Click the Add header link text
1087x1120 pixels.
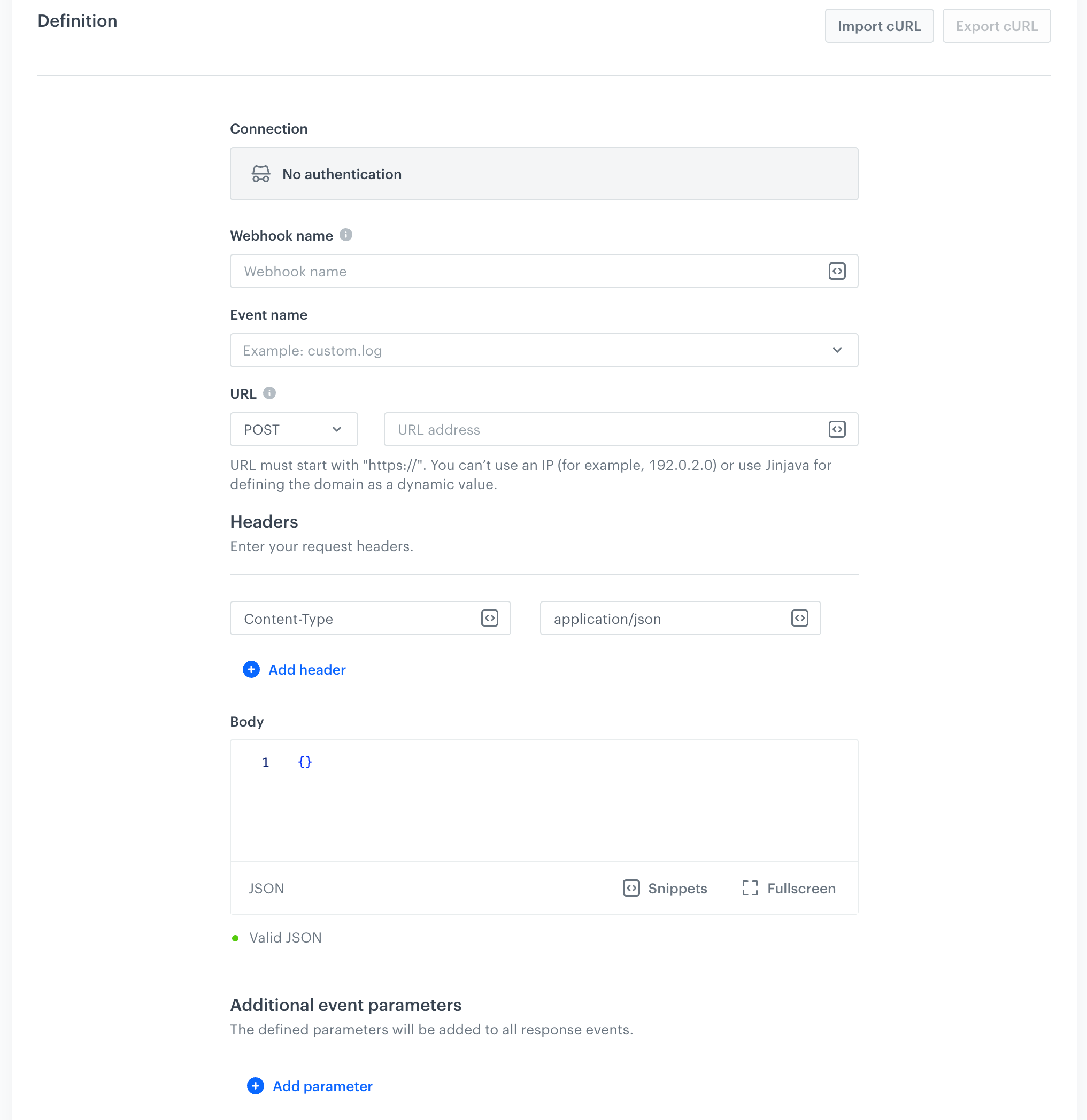pyautogui.click(x=307, y=670)
